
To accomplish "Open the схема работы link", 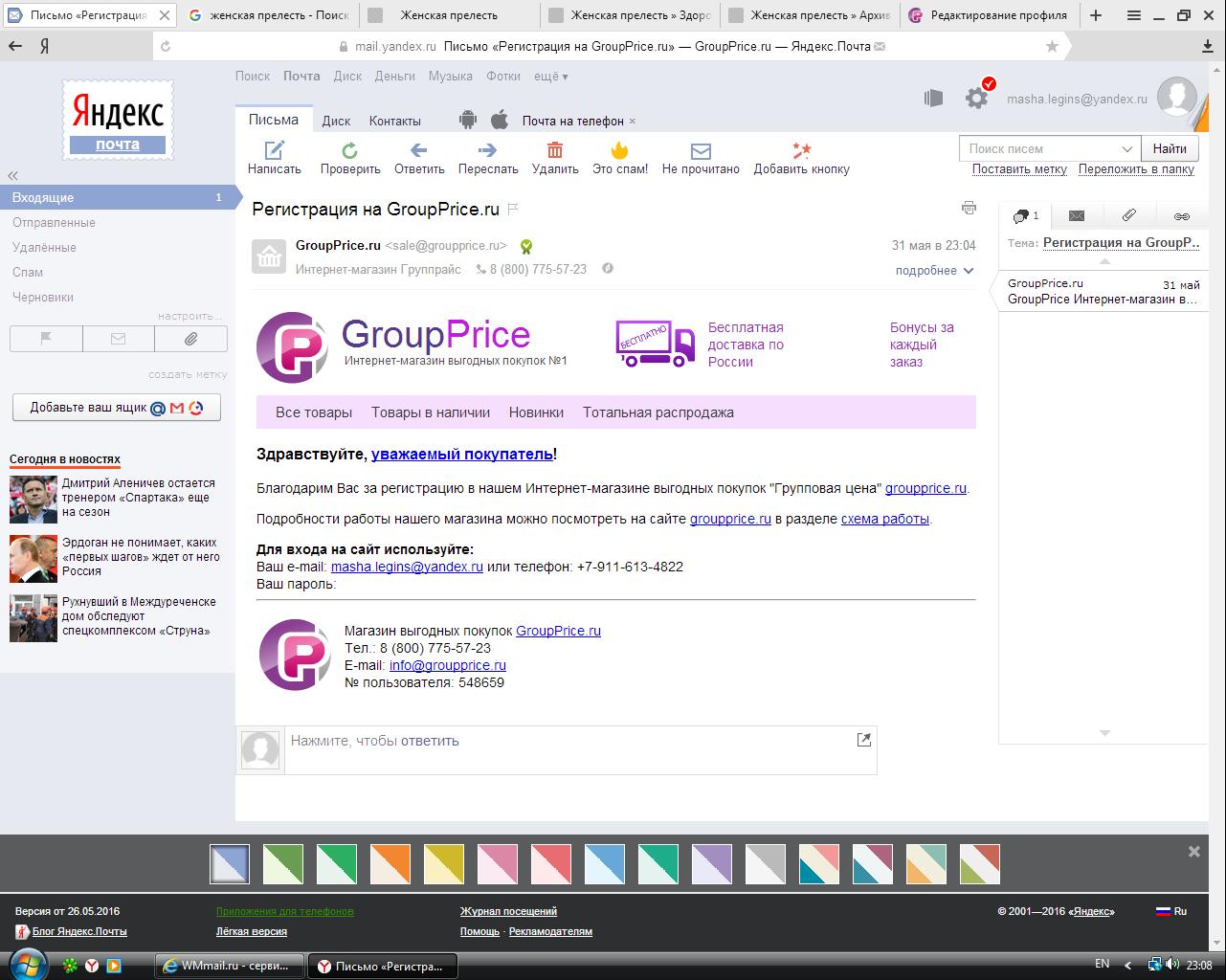I will point(885,519).
